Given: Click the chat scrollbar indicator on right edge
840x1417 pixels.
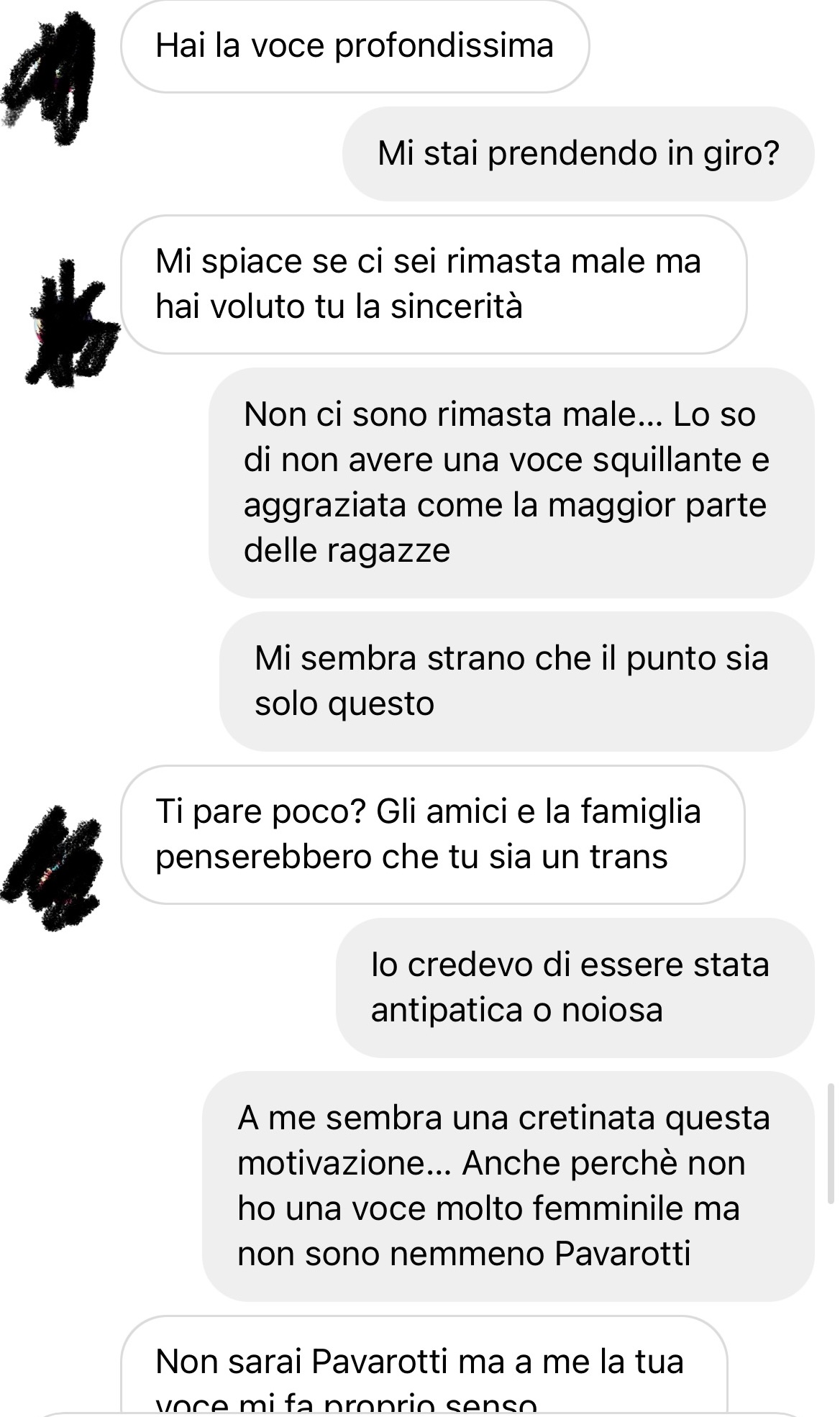Looking at the screenshot, I should click(831, 1144).
